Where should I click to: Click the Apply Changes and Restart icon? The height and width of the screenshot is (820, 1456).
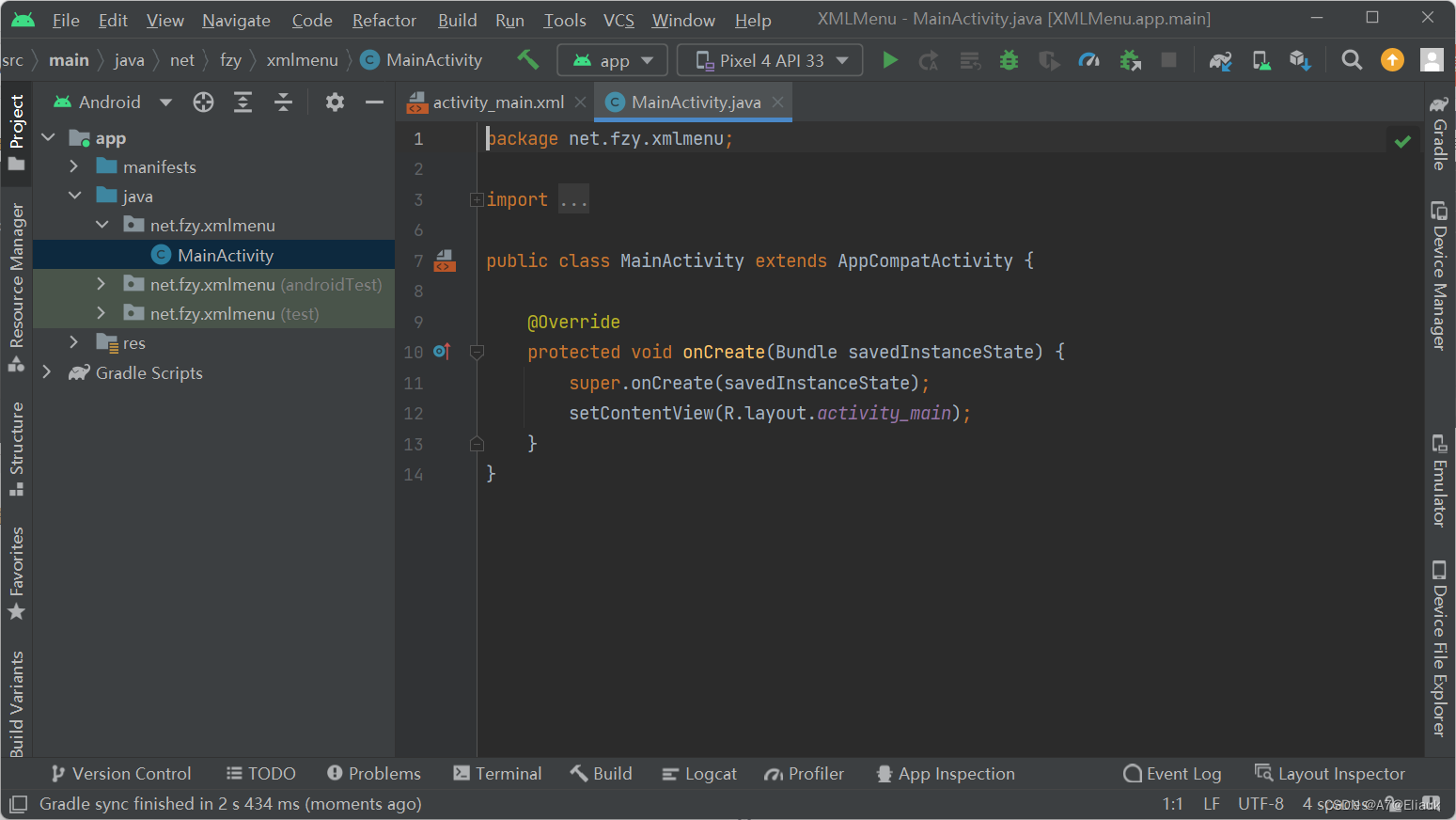point(929,60)
